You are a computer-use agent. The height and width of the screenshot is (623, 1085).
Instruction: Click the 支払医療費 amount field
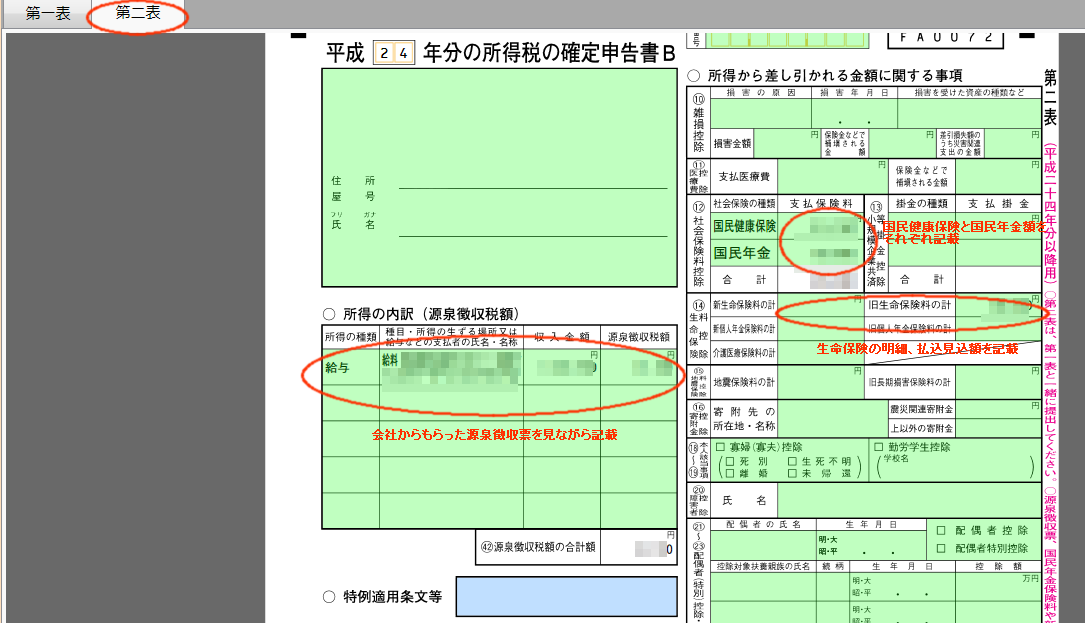coord(833,177)
